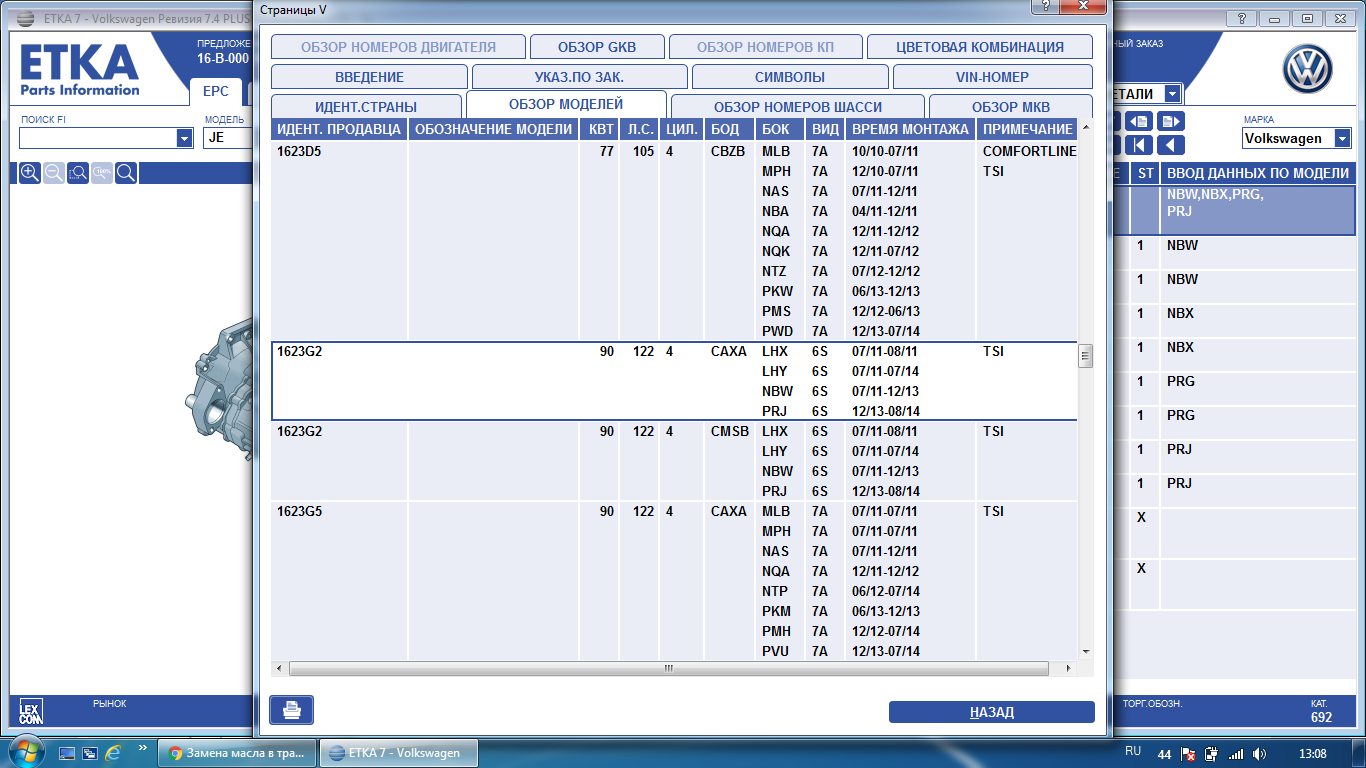Open the ОБЗОР GKB tab
This screenshot has height=768, width=1366.
(x=597, y=47)
